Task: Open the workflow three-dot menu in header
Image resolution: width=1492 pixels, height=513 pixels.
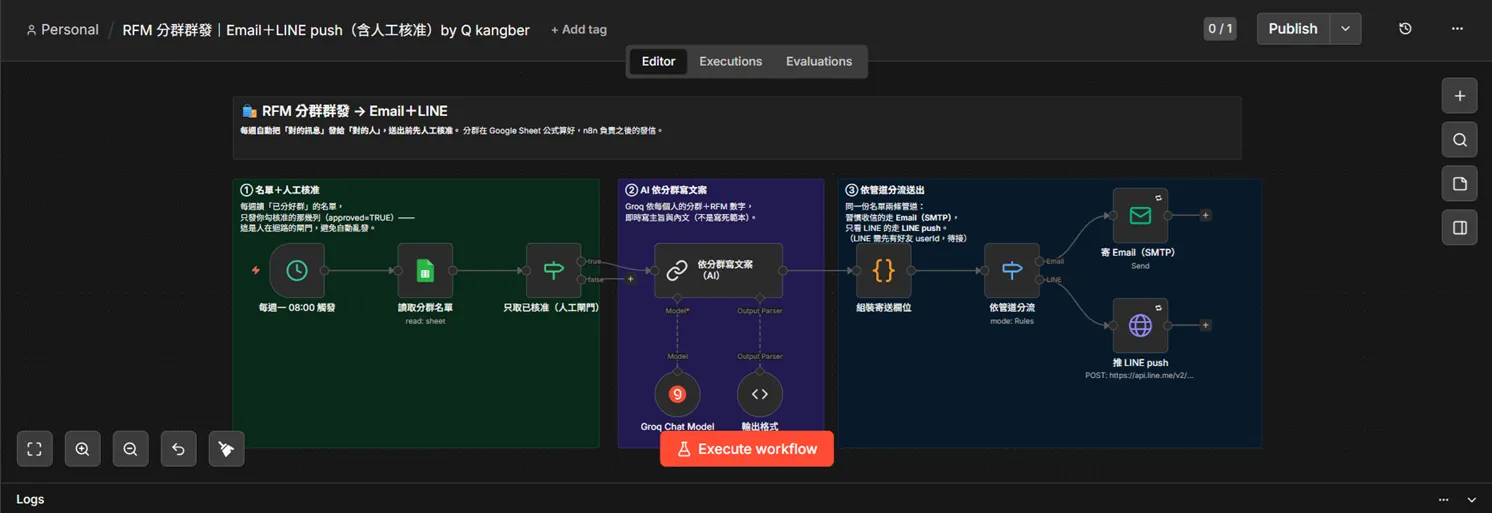Action: tap(1457, 29)
